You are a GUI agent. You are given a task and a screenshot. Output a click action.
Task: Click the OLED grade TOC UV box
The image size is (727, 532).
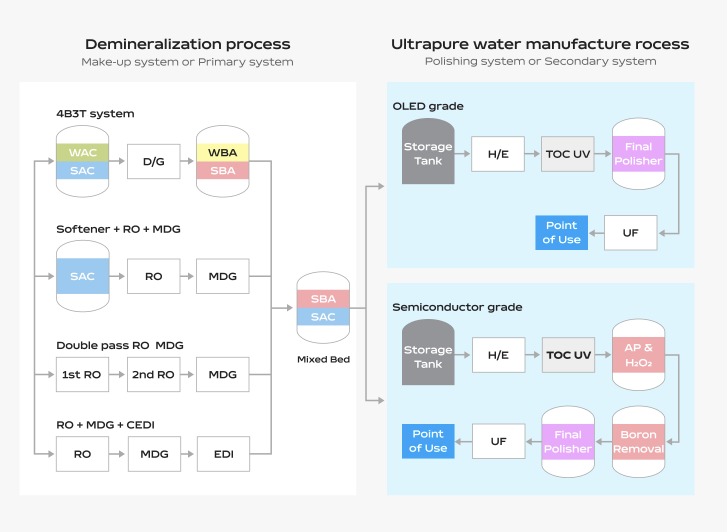[568, 154]
